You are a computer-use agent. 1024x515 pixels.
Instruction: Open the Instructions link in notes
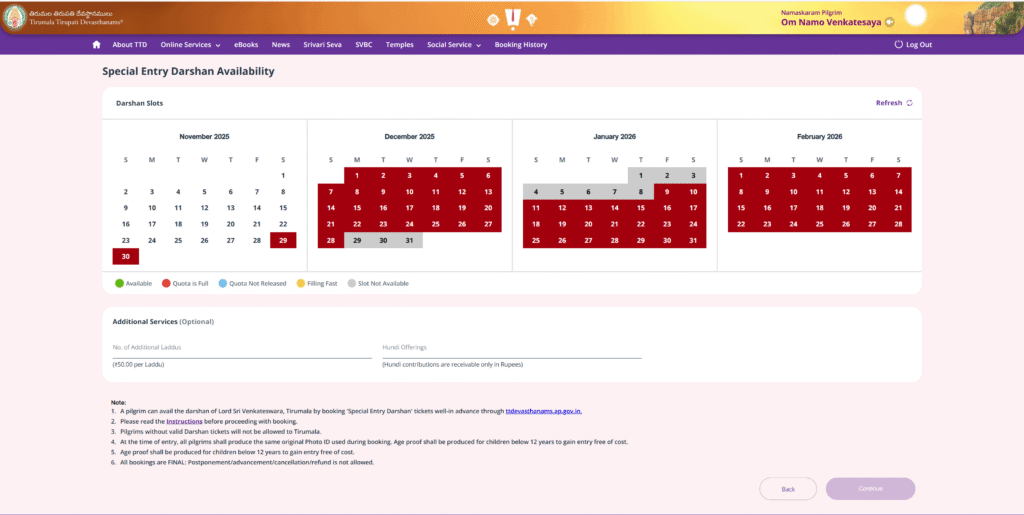(x=184, y=422)
